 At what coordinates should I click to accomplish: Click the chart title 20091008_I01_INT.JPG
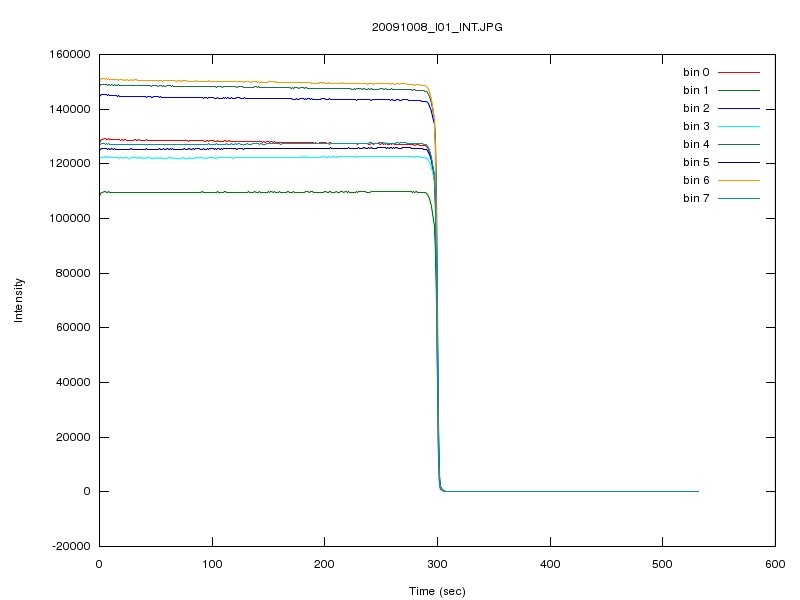point(437,27)
